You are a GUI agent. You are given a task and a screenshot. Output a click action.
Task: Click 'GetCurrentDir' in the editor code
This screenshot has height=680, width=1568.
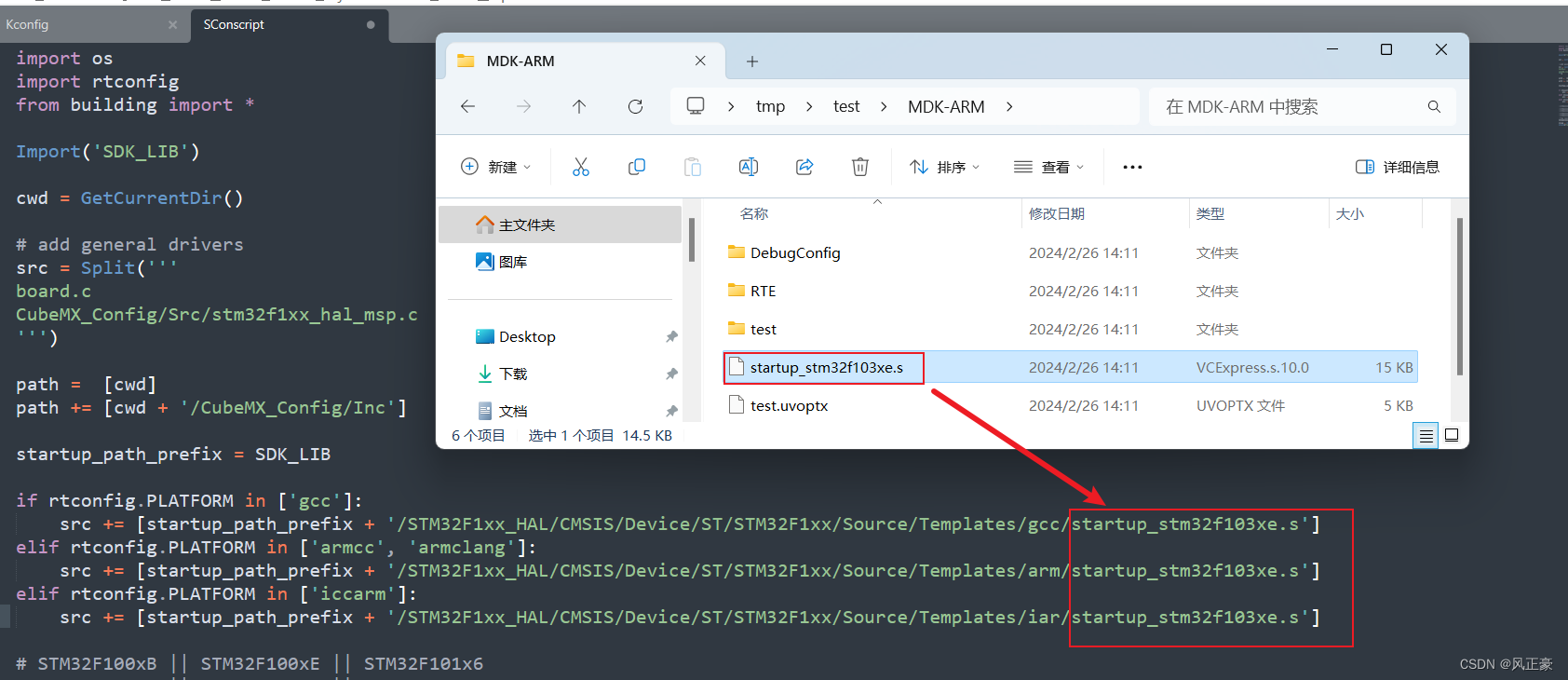pos(151,197)
